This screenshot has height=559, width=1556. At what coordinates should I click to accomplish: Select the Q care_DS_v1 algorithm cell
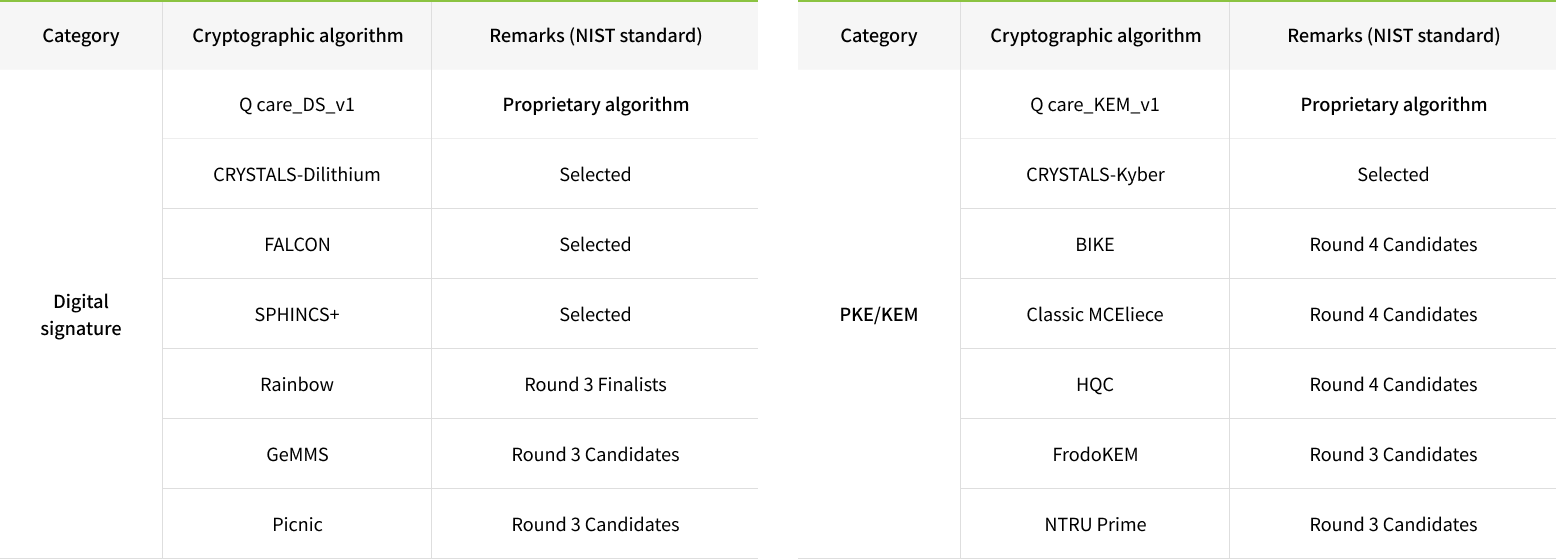coord(297,104)
